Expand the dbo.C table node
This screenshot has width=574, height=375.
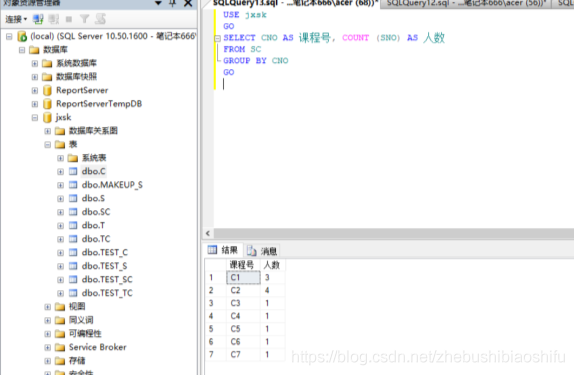pyautogui.click(x=60, y=172)
